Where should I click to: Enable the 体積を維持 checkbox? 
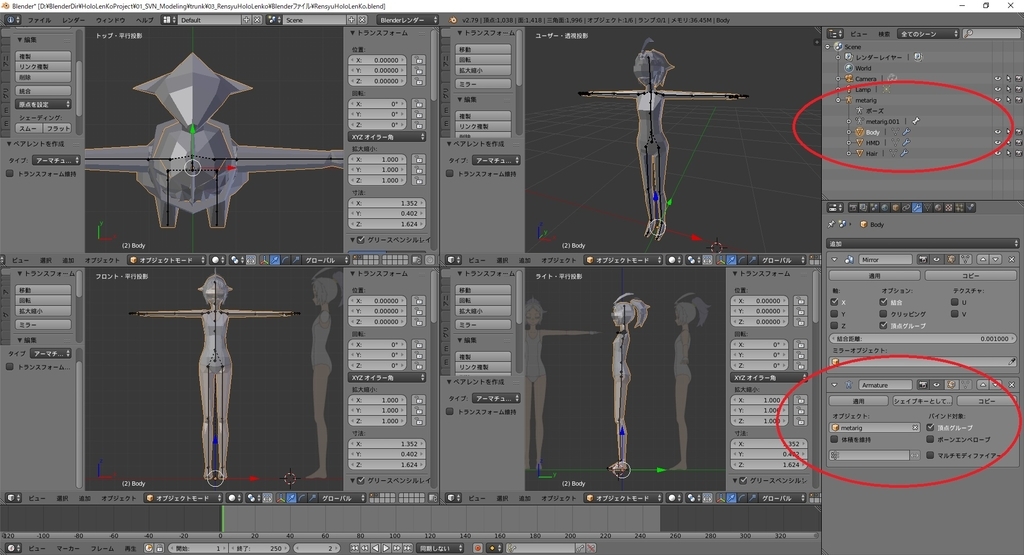point(834,439)
